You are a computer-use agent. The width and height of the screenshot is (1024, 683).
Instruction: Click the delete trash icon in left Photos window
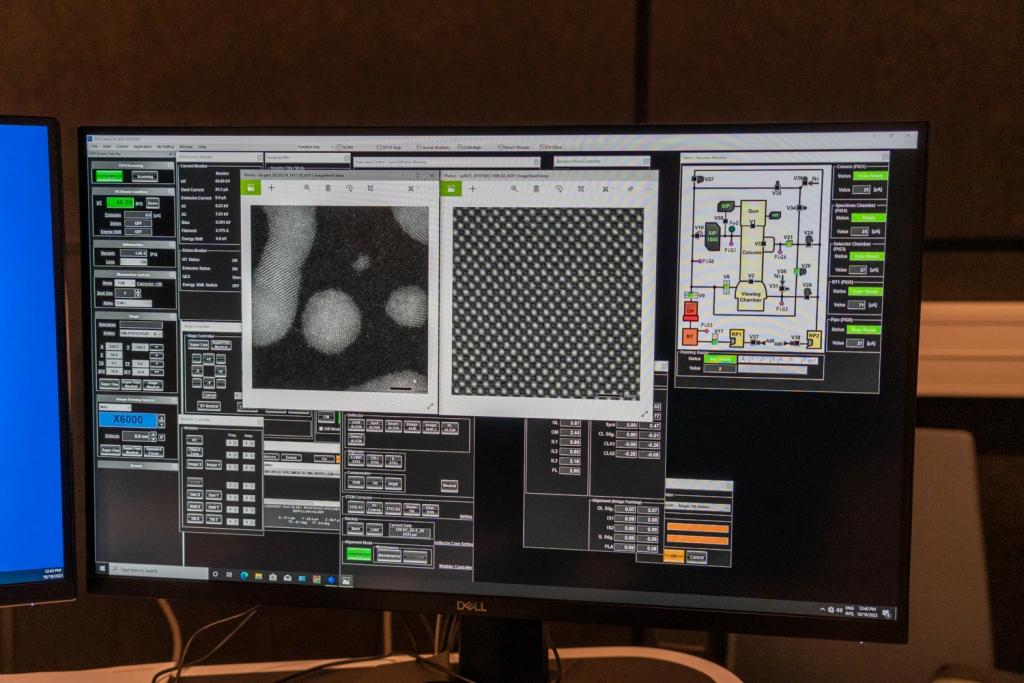328,188
